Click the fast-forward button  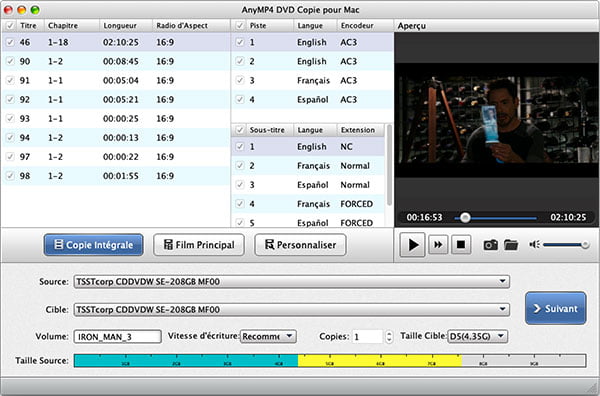click(438, 244)
